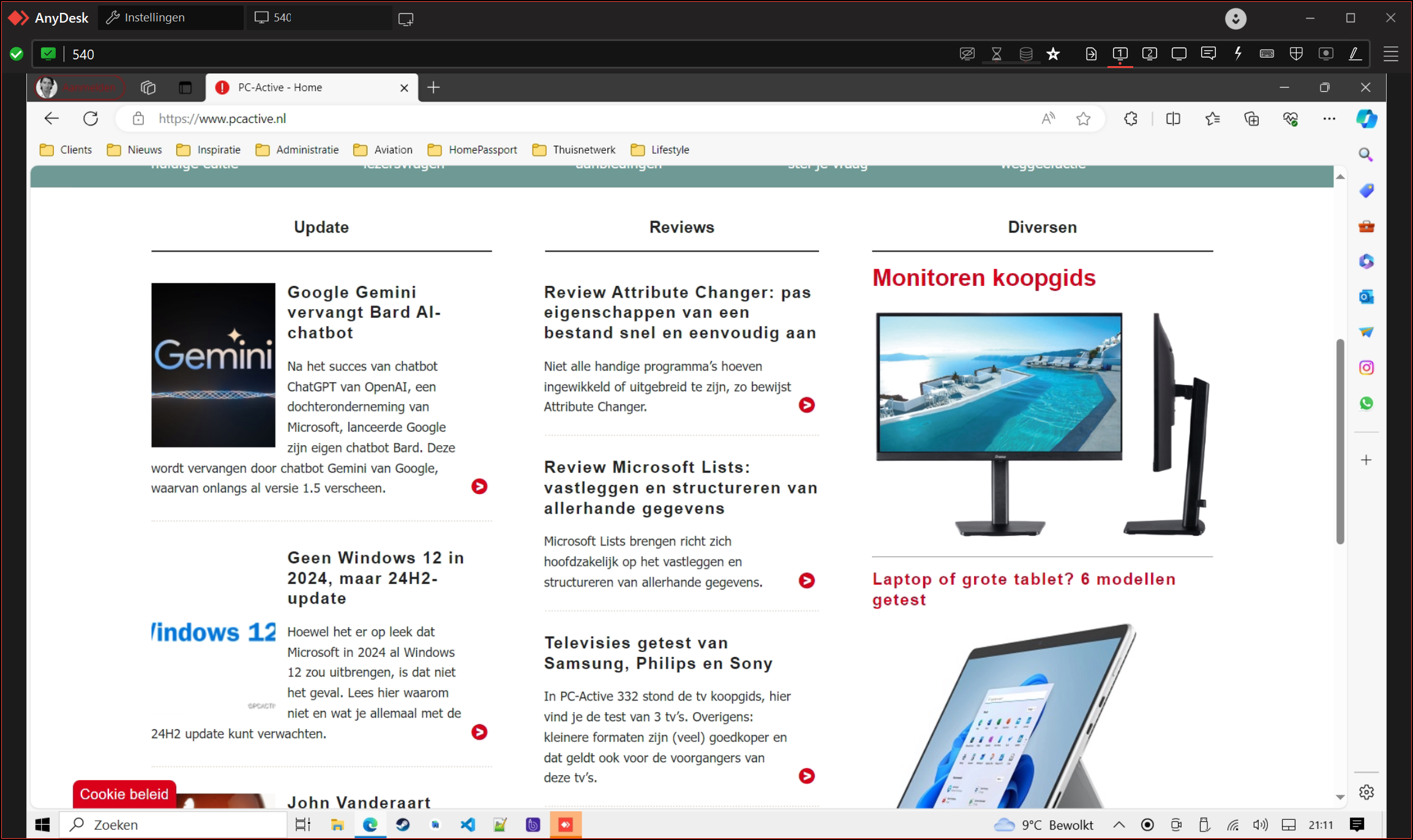Start session recording in AnyDesk toolbar
1413x840 pixels.
1326,54
